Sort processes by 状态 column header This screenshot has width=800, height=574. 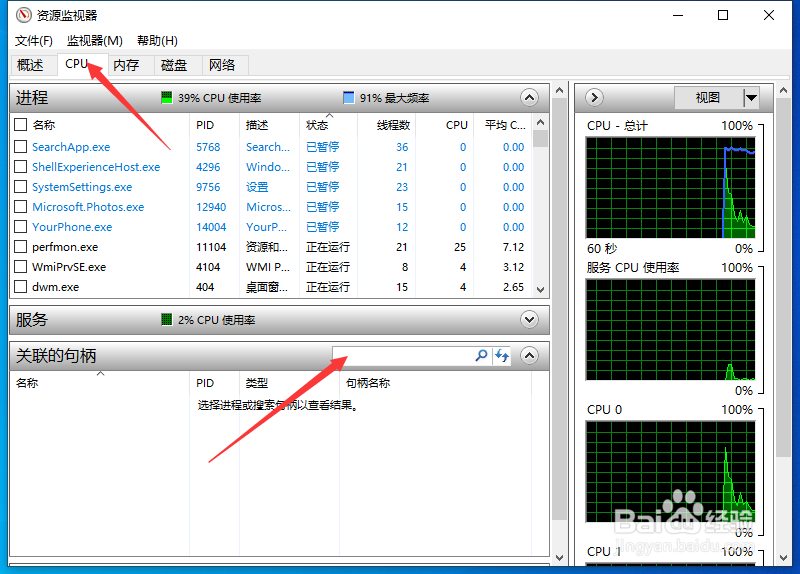(329, 125)
